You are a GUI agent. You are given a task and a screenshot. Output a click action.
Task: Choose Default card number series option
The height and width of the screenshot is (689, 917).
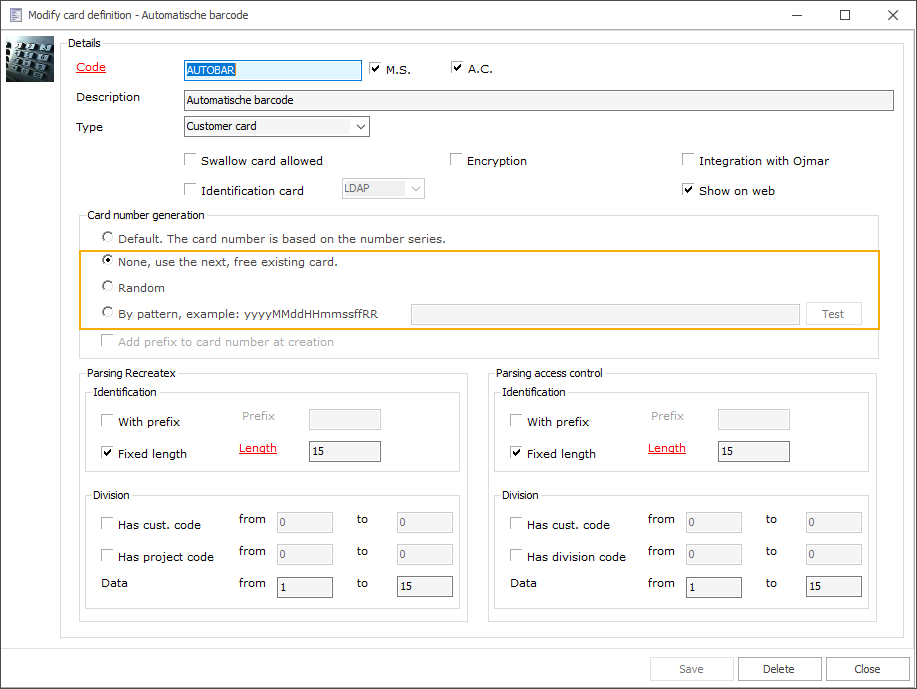coord(108,238)
